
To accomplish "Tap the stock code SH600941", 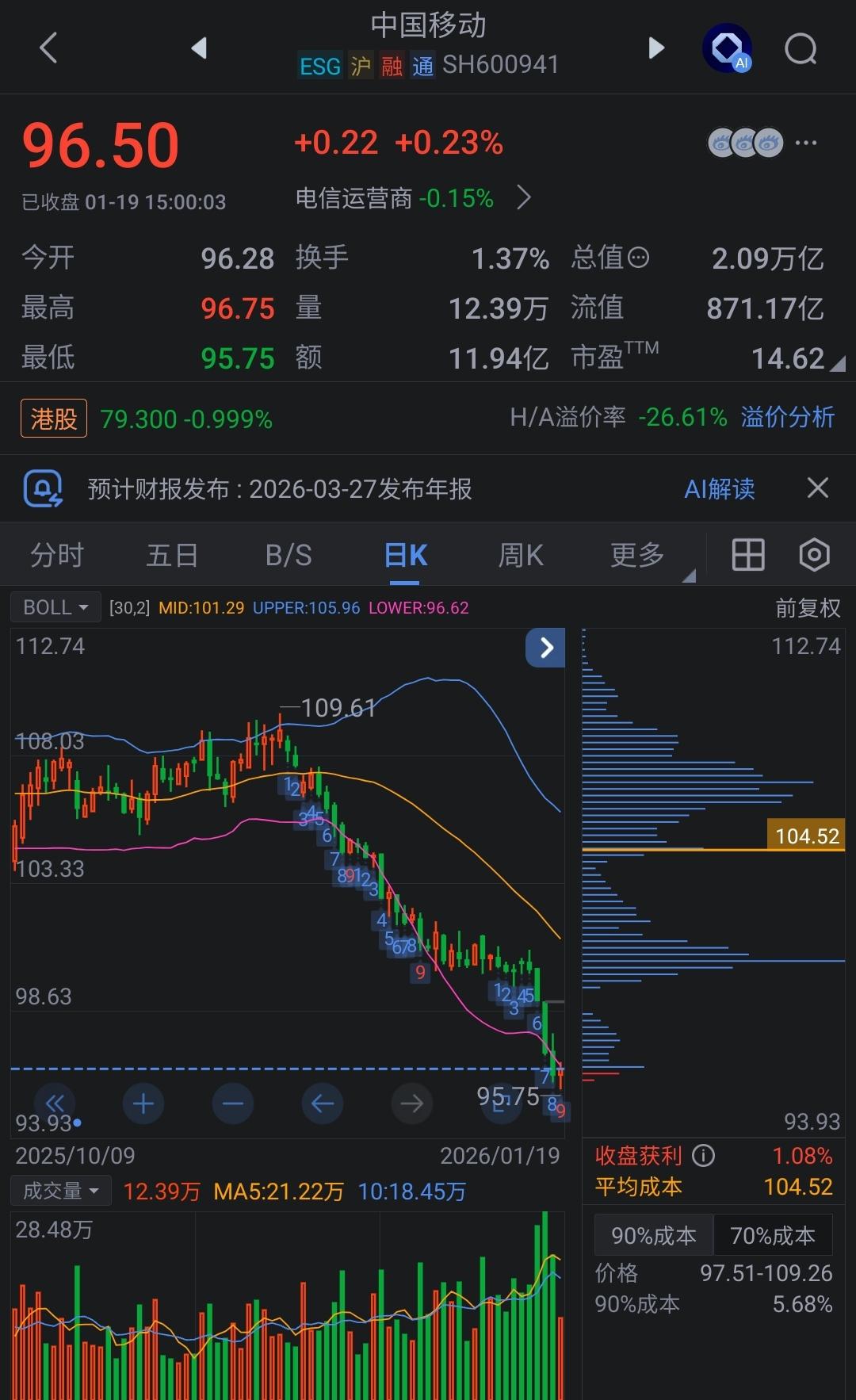I will (x=501, y=65).
